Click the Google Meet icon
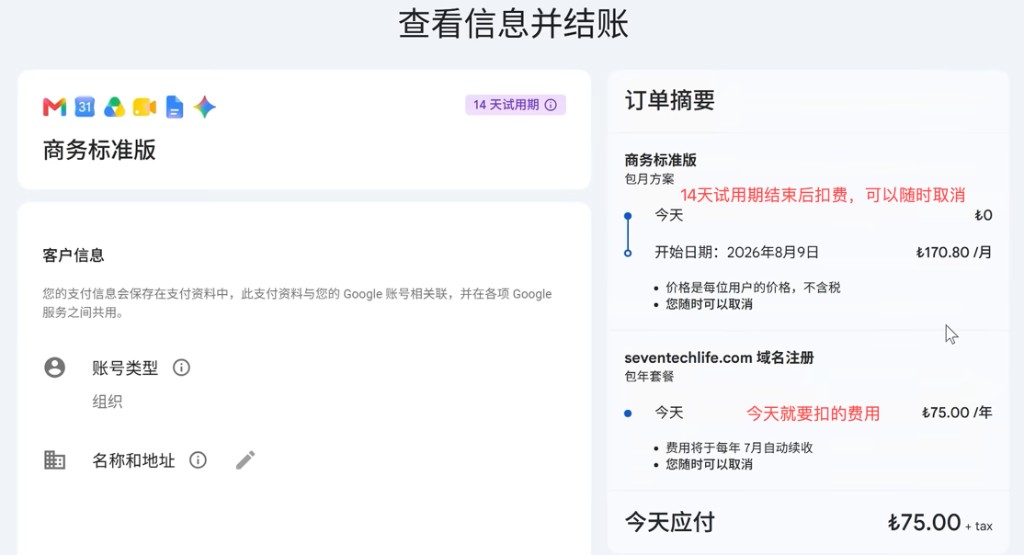 [x=144, y=106]
